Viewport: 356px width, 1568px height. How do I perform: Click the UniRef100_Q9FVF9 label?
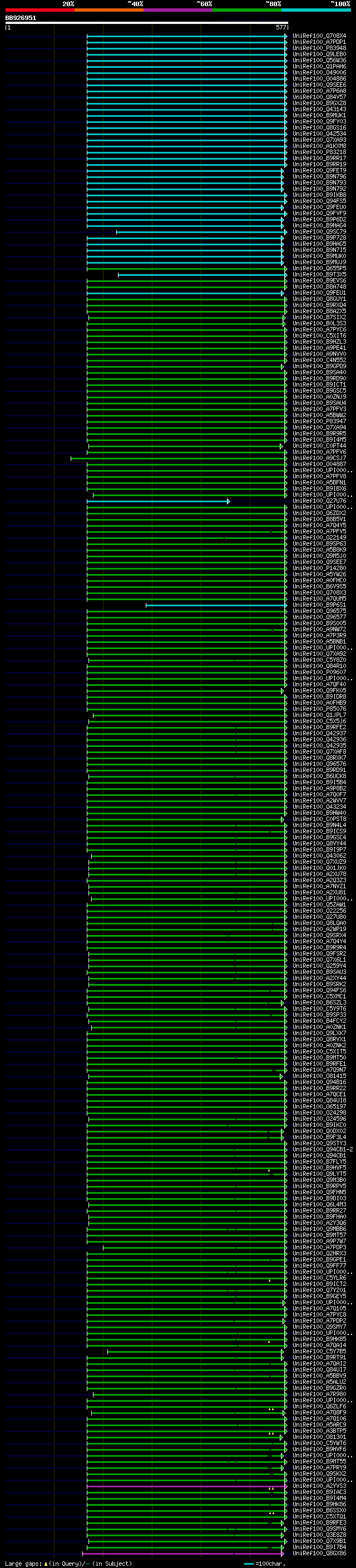(319, 214)
